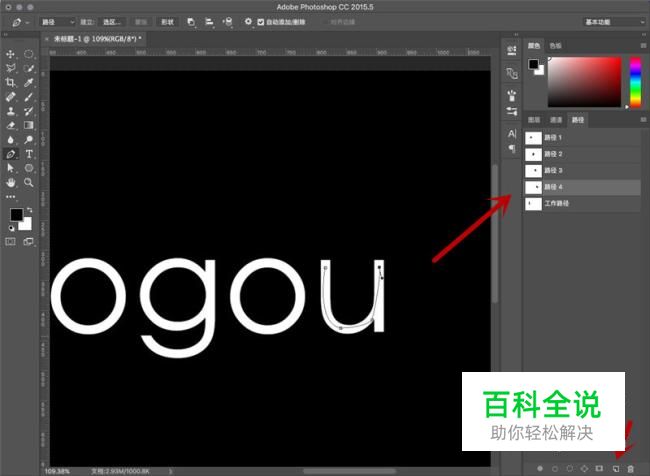
Task: Load path as selection icon
Action: pyautogui.click(x=570, y=469)
